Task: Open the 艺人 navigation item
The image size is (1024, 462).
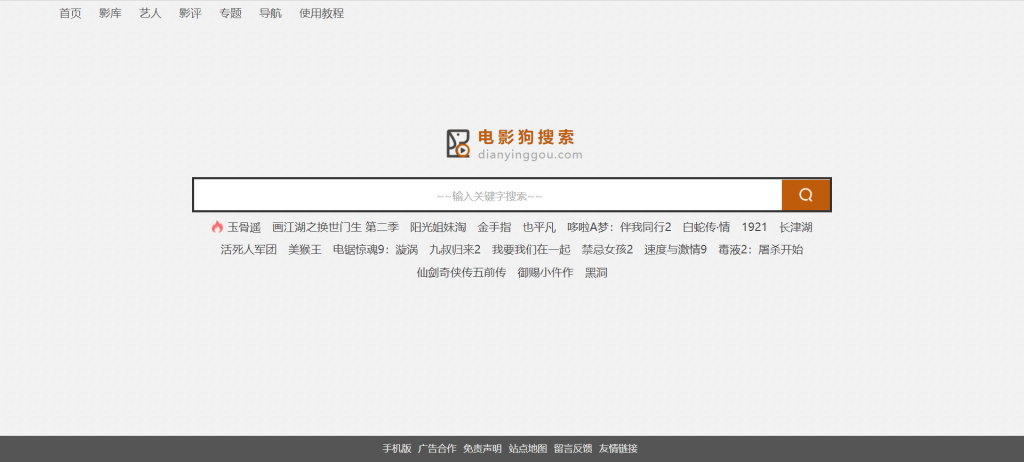Action: click(x=150, y=13)
